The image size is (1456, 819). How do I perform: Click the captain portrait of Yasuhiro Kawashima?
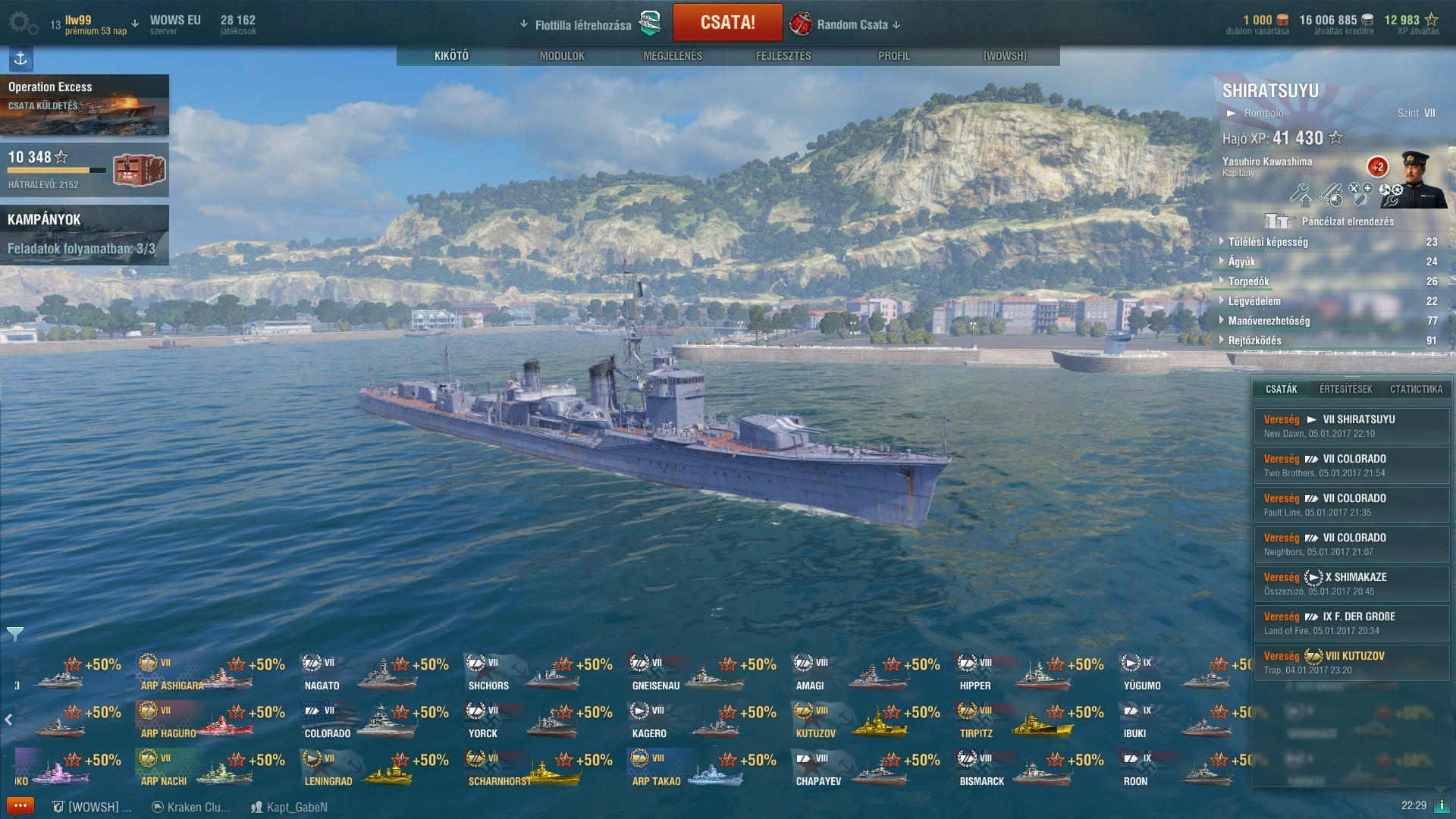(x=1412, y=179)
